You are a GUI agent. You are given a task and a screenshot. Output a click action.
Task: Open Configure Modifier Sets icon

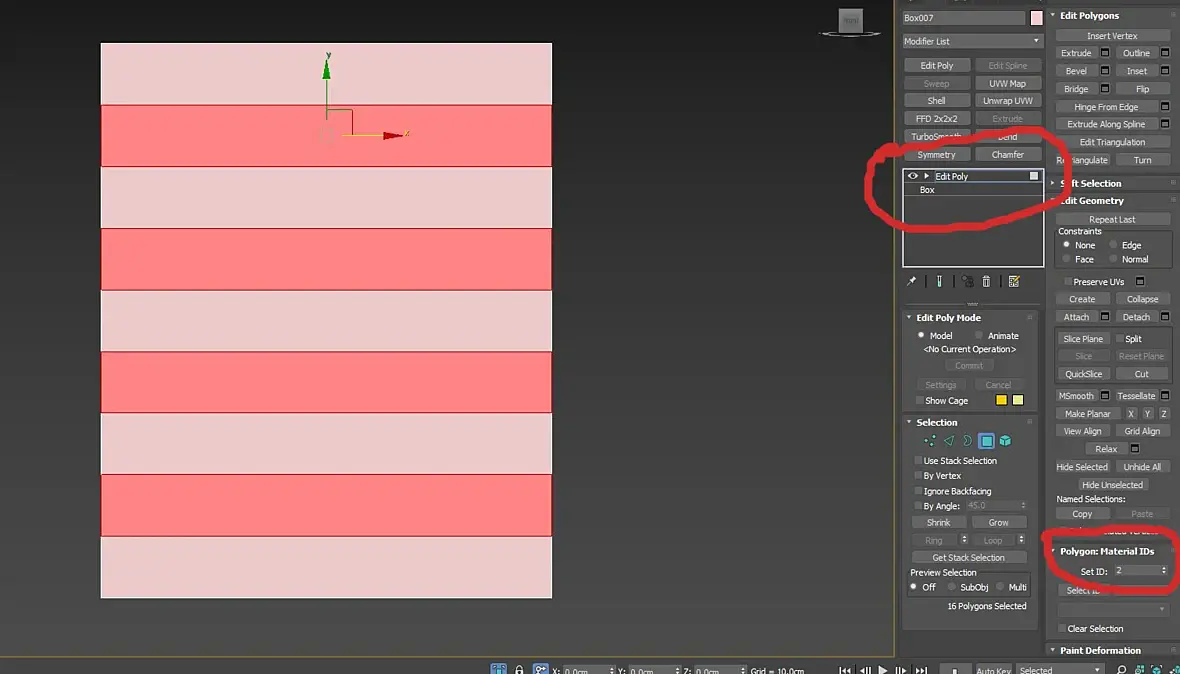(x=1014, y=281)
